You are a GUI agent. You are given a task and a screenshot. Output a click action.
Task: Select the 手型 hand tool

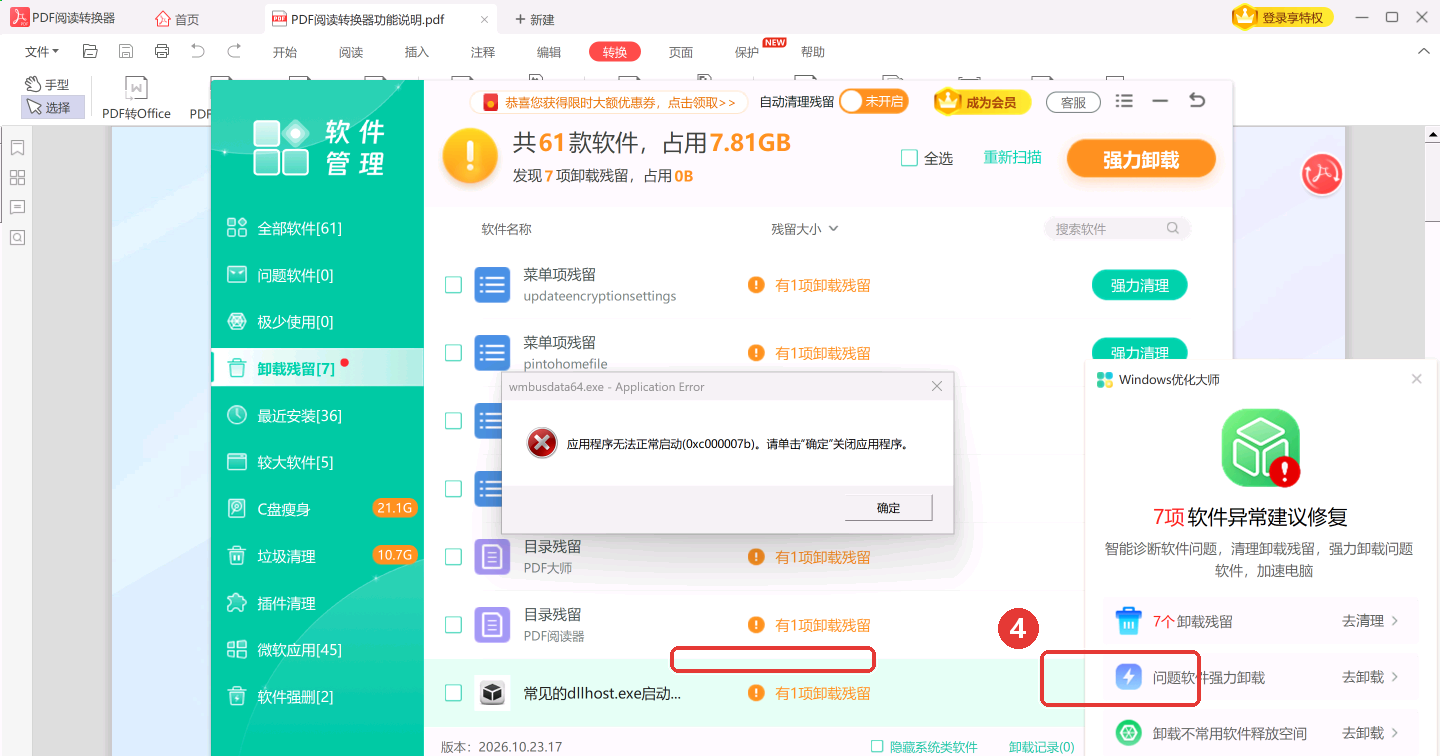coord(47,85)
